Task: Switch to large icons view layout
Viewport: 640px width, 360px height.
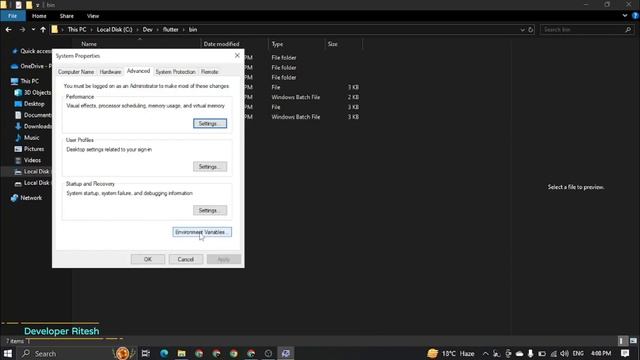Action: click(633, 340)
